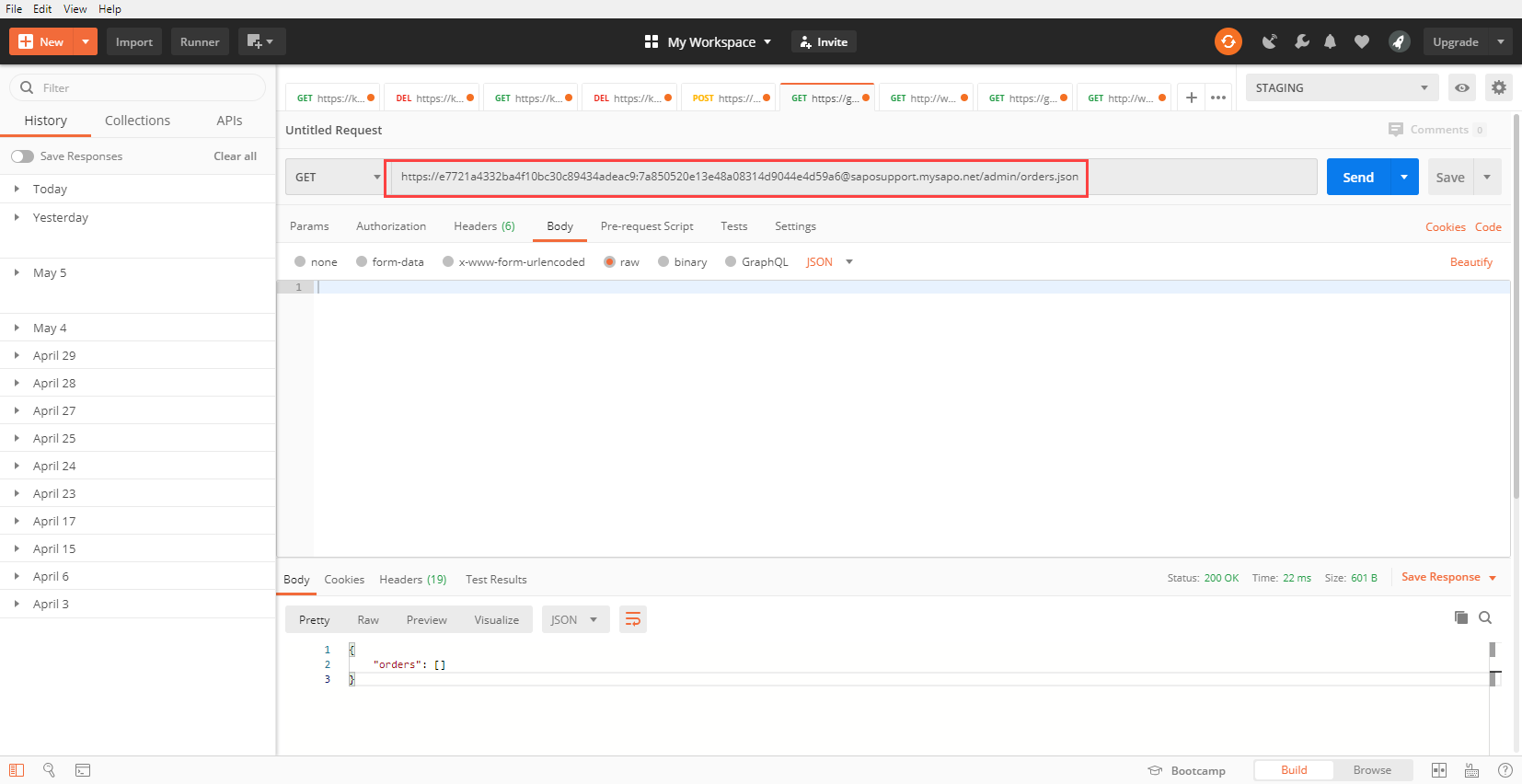The width and height of the screenshot is (1522, 784).
Task: Open the notifications bell
Action: [1331, 41]
